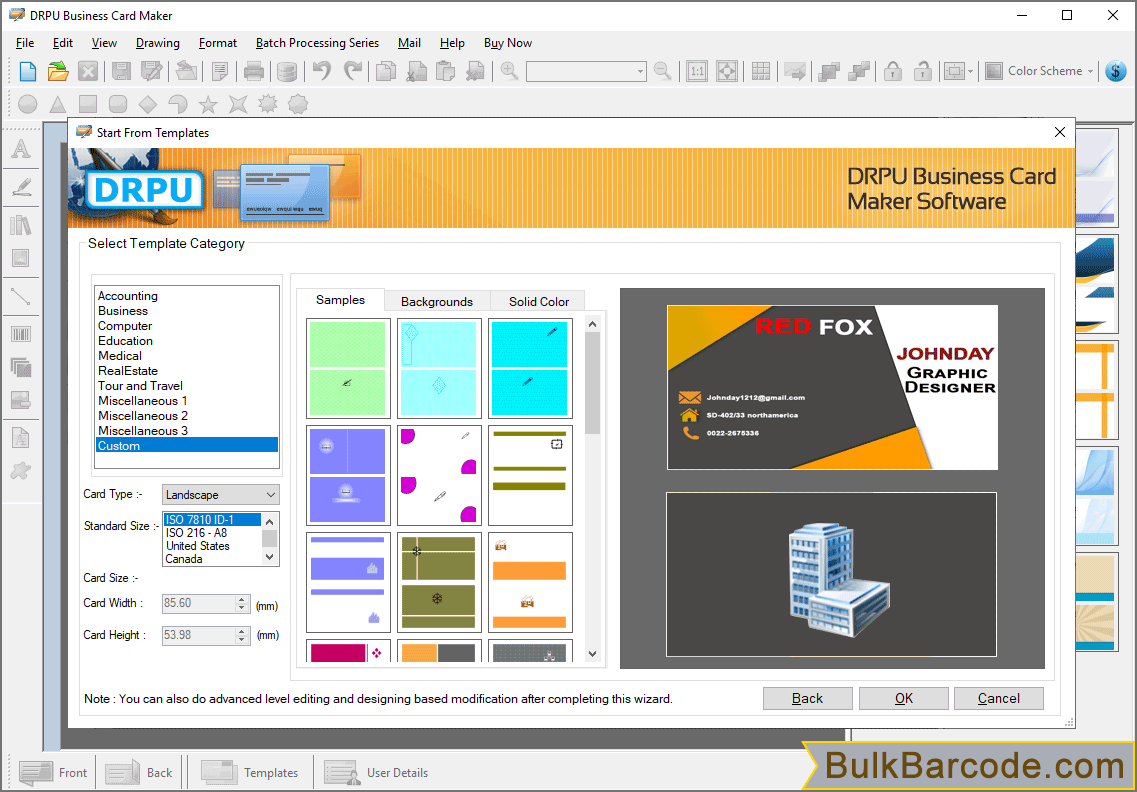Select the five-point star shape tool
Image resolution: width=1137 pixels, height=792 pixels.
coord(208,104)
